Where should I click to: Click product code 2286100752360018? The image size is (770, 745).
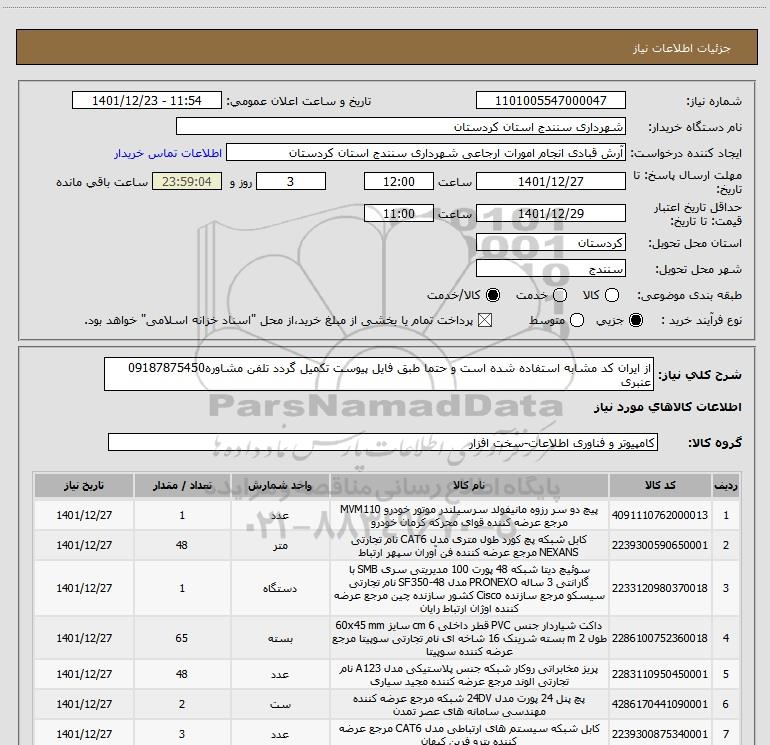pyautogui.click(x=660, y=638)
